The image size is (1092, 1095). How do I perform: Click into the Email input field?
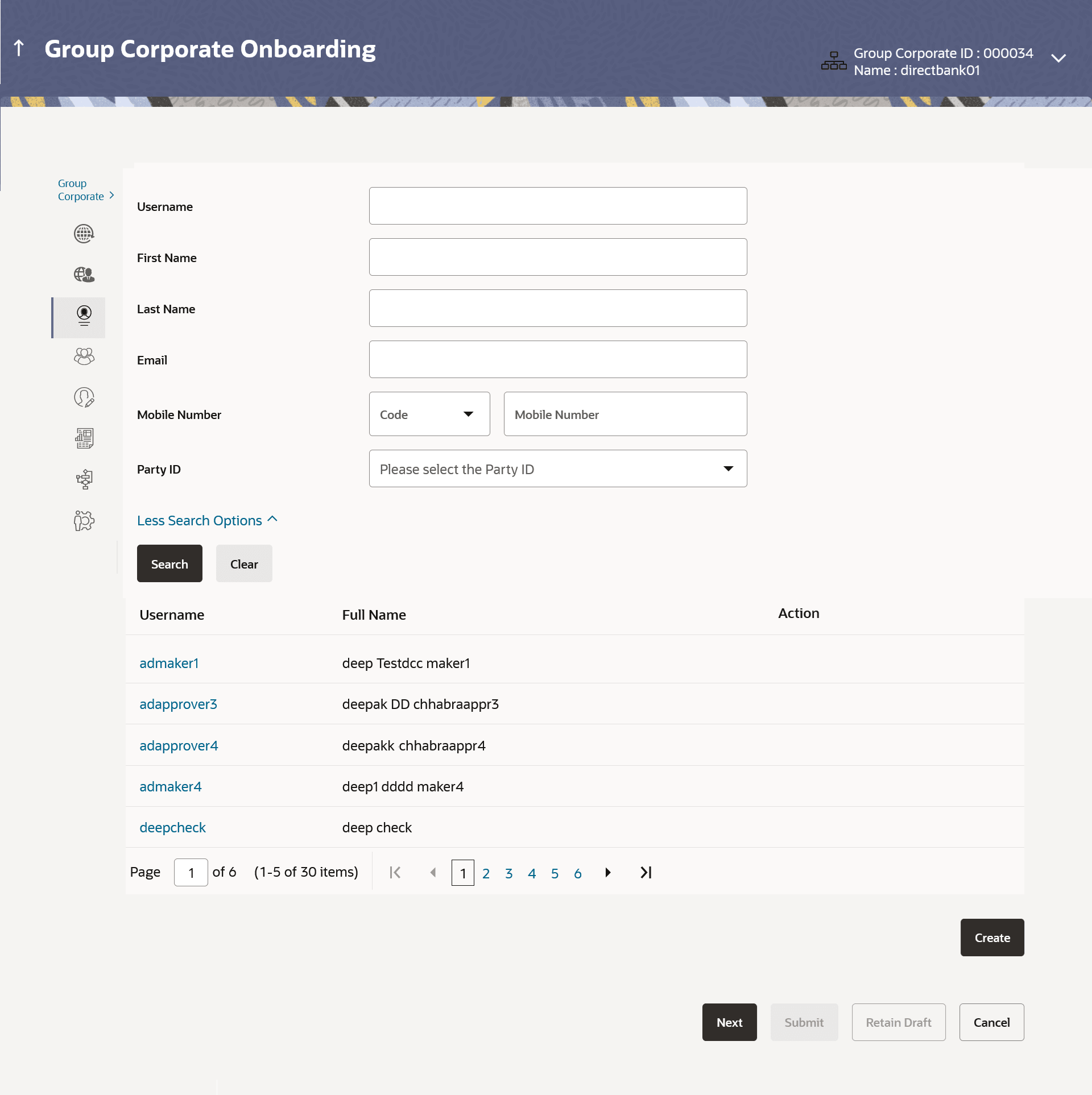pyautogui.click(x=557, y=360)
